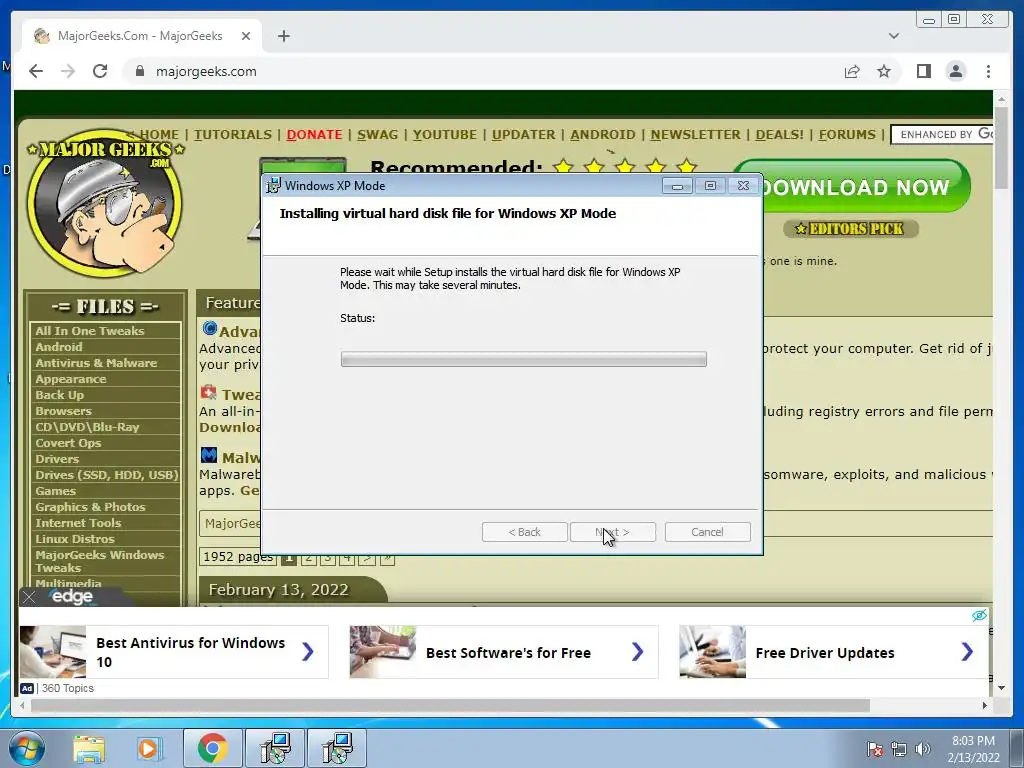Open a new tab with the plus button
Screen dimensions: 1024x768
(283, 36)
